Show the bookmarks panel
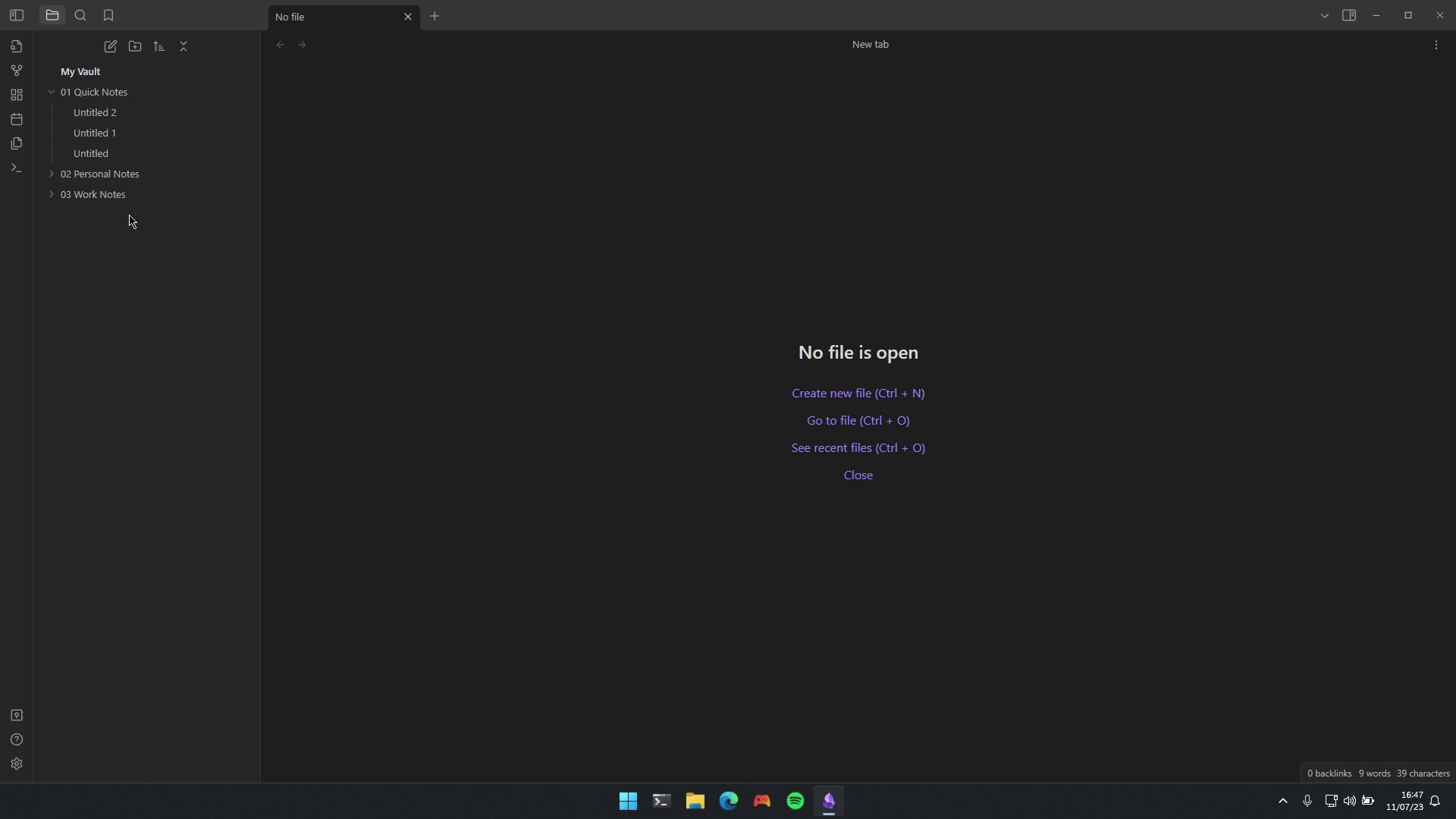The height and width of the screenshot is (819, 1456). click(x=108, y=15)
